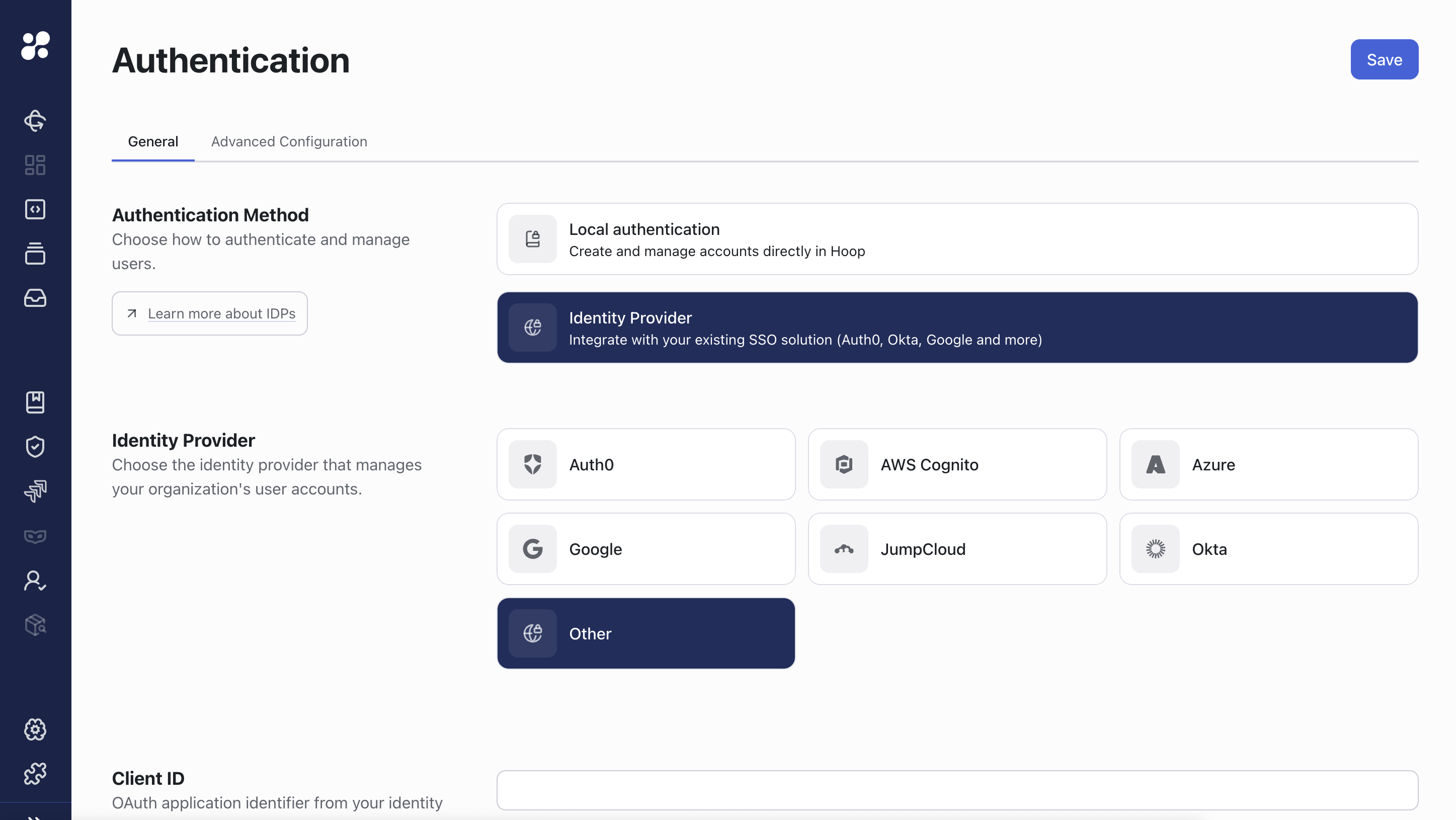Image resolution: width=1456 pixels, height=820 pixels.
Task: Open the dashboard grid icon in the sidebar
Action: [35, 165]
